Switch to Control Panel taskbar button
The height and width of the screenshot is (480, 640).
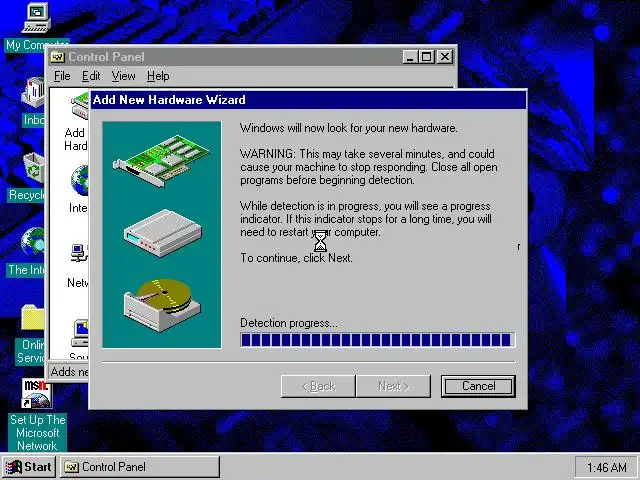pos(140,467)
